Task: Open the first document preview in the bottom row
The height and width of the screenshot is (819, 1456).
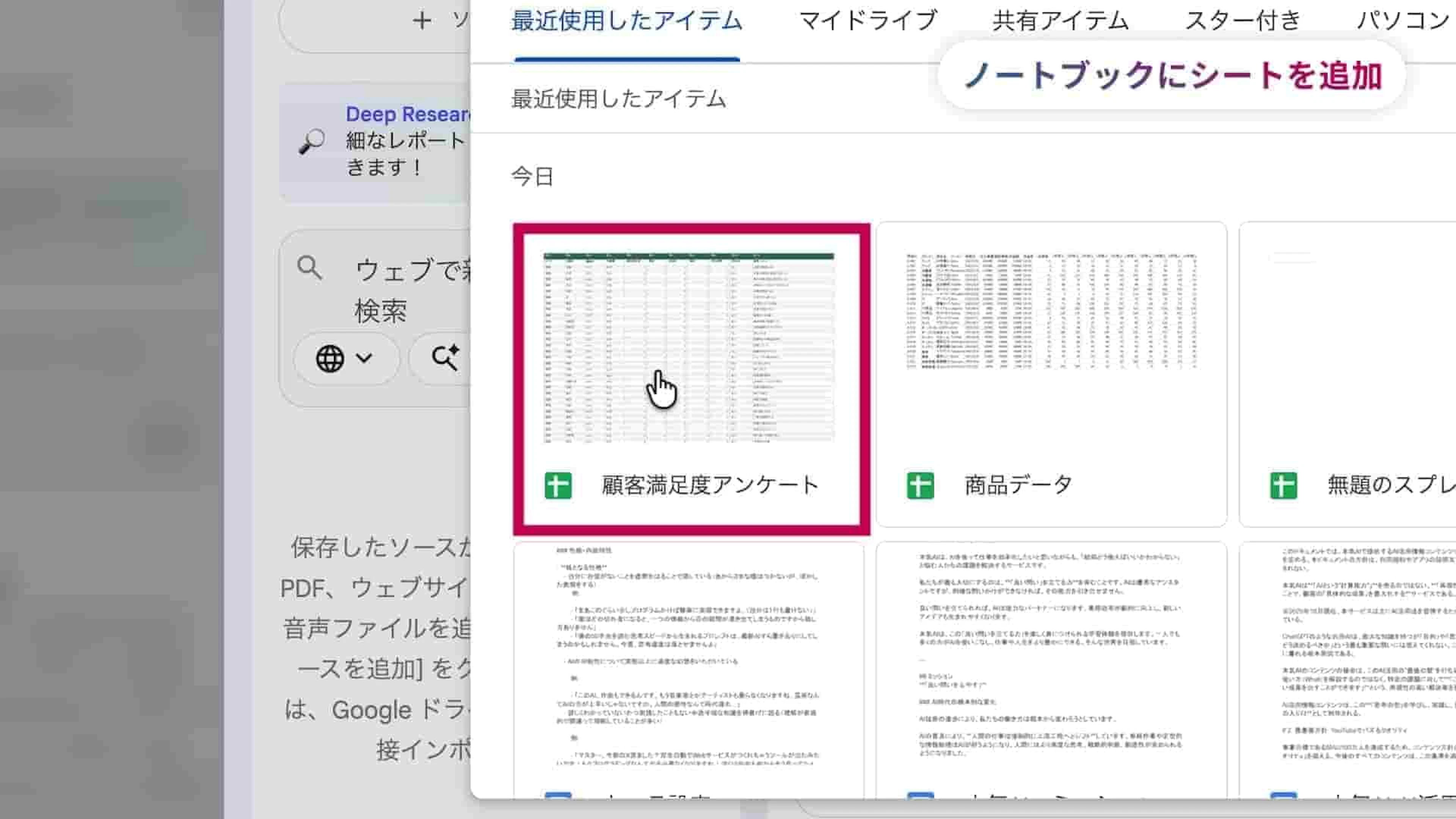Action: point(689,656)
